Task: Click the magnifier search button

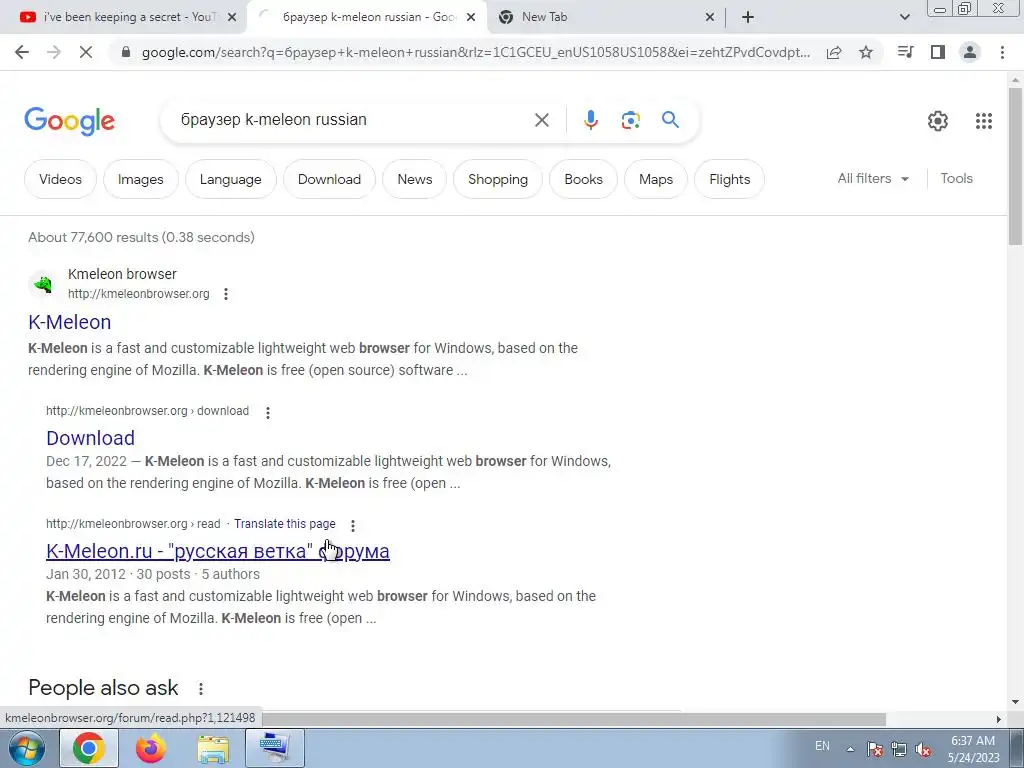Action: [670, 120]
